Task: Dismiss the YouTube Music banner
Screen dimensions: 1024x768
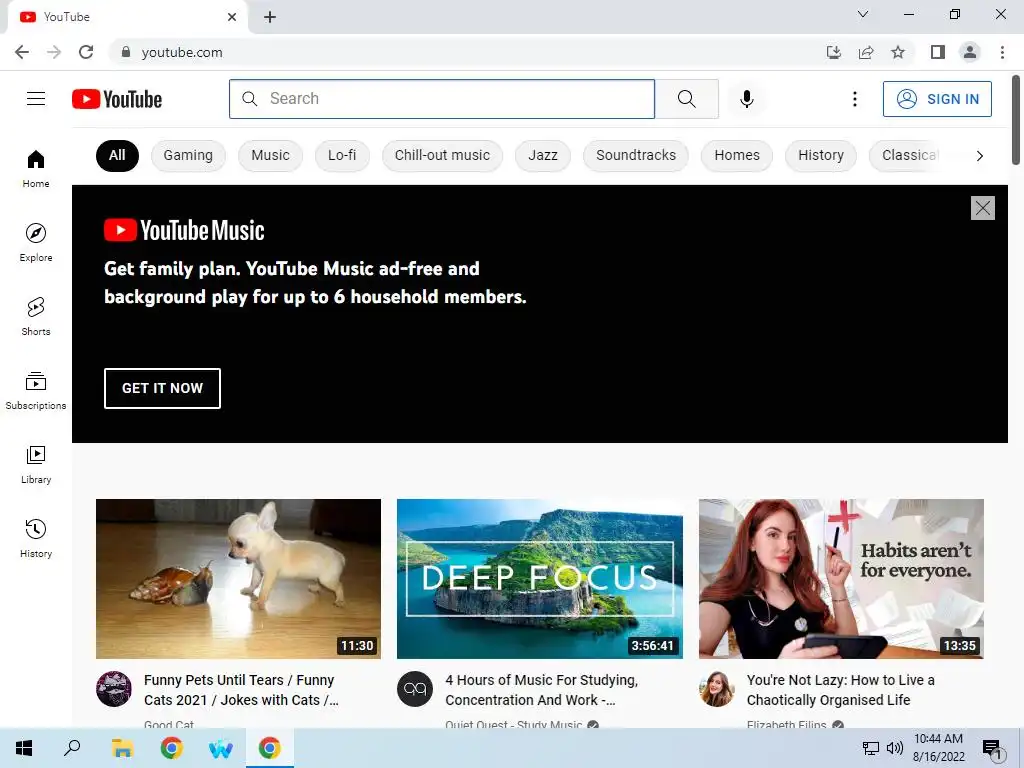Action: [x=982, y=208]
